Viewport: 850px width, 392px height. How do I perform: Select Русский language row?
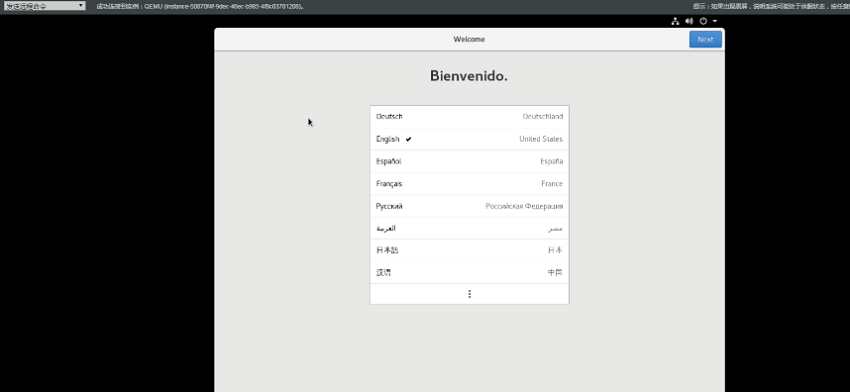[469, 206]
